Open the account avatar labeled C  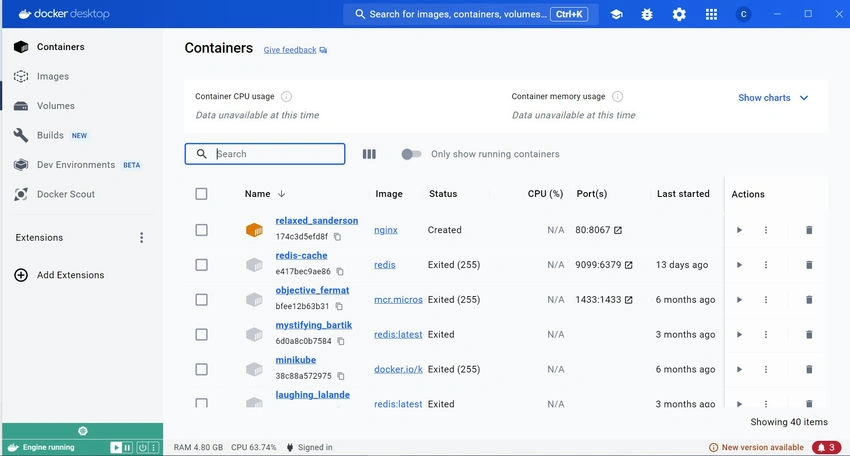click(x=743, y=15)
